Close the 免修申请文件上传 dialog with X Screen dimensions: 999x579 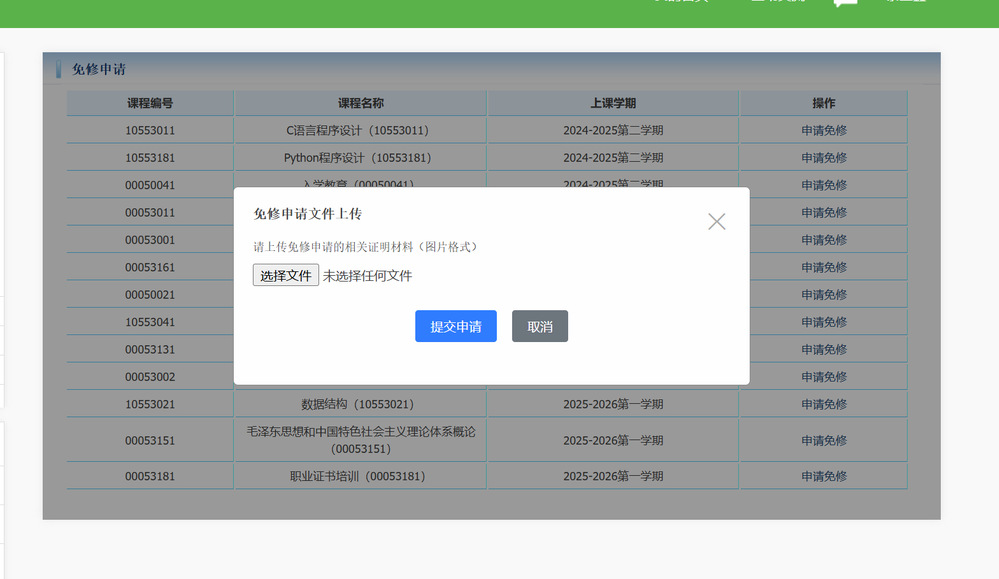coord(716,222)
